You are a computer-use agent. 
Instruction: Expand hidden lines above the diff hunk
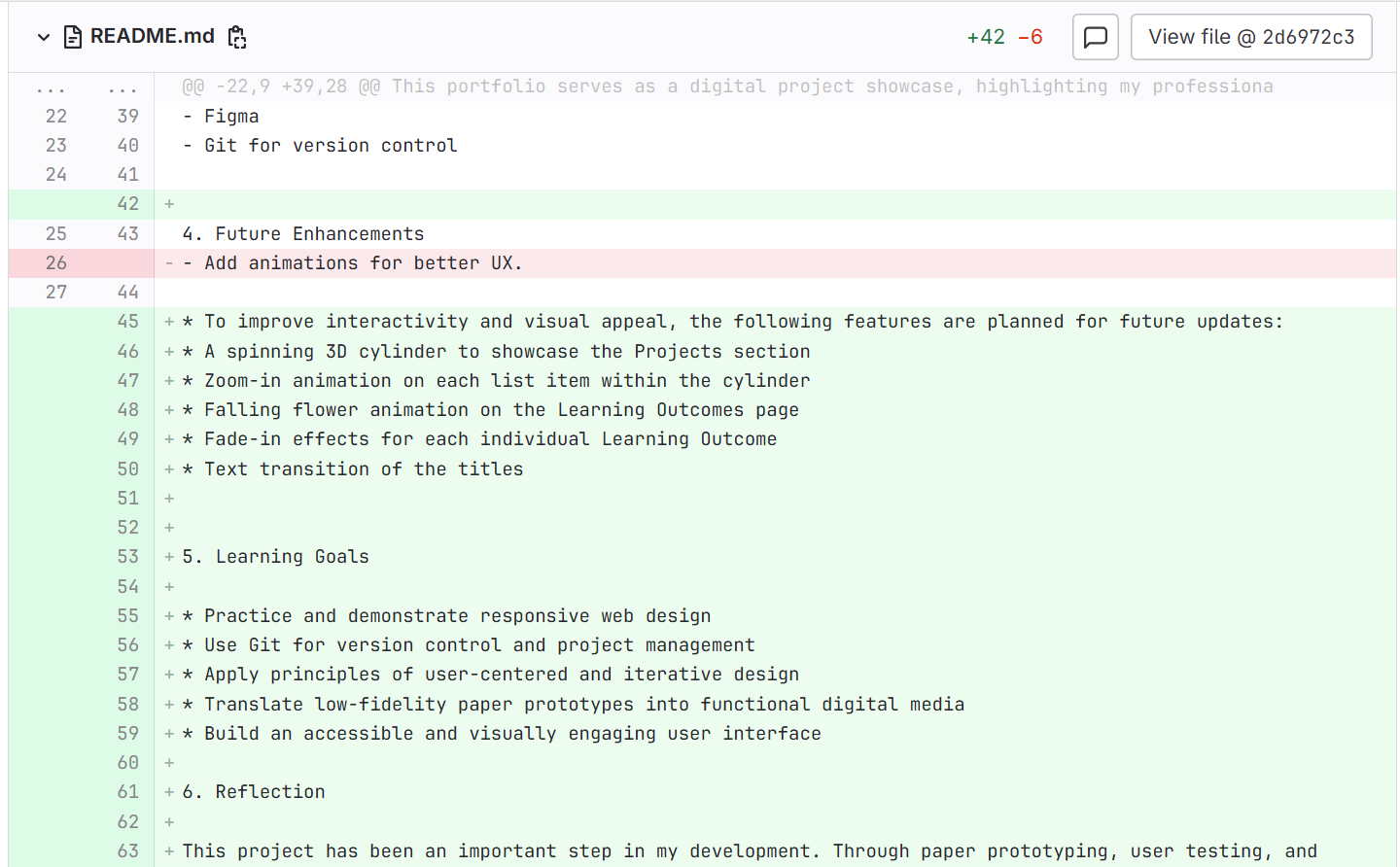(x=51, y=87)
